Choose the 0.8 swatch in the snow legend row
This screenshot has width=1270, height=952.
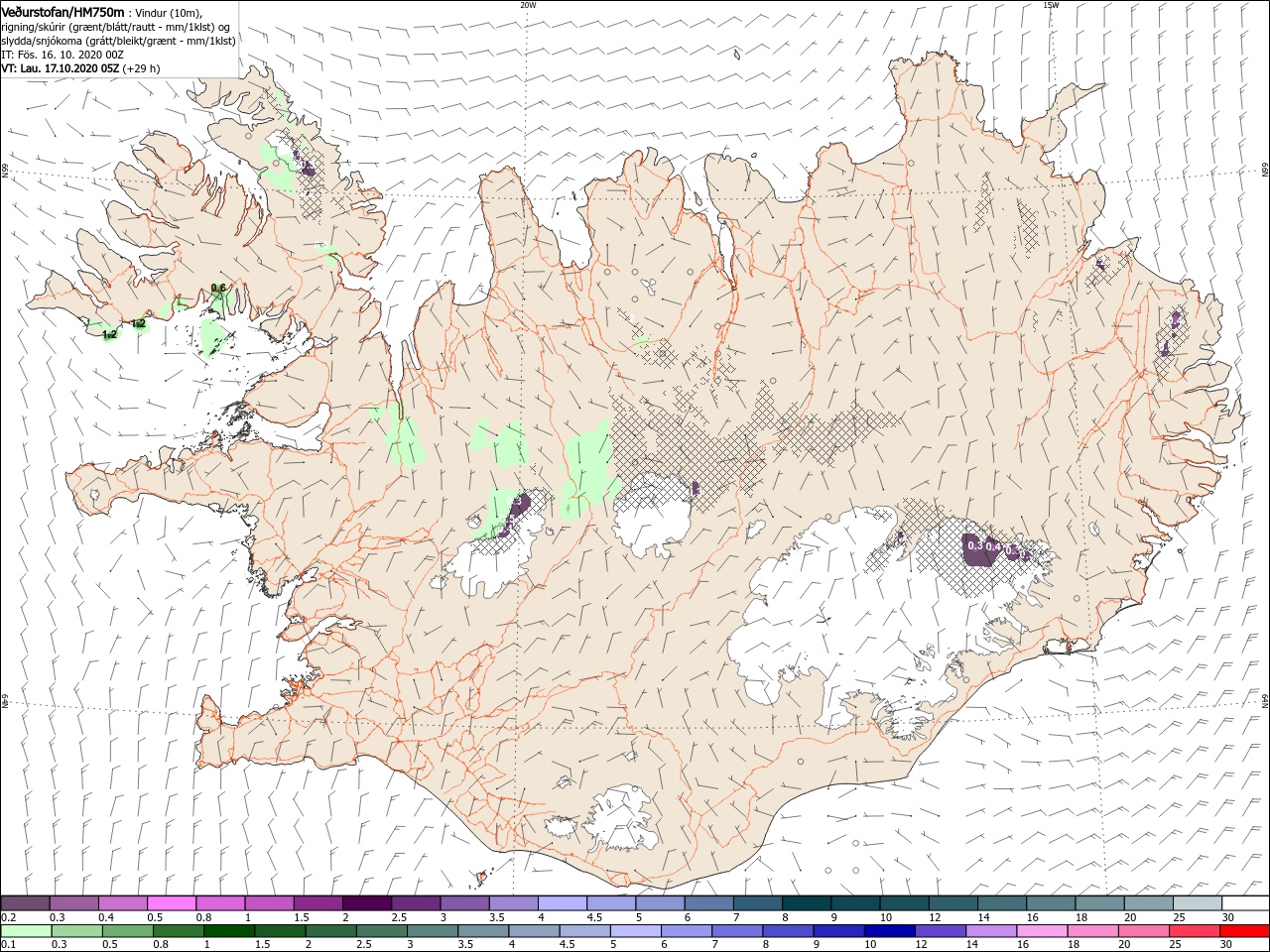click(x=220, y=903)
